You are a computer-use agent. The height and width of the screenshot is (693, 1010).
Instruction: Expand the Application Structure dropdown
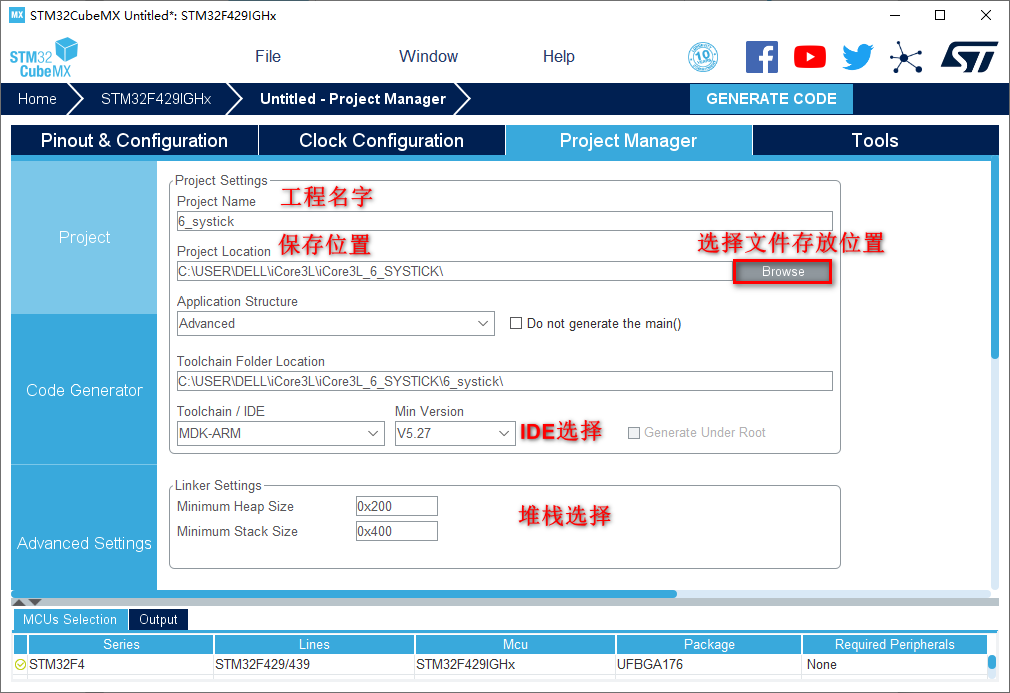(x=484, y=323)
